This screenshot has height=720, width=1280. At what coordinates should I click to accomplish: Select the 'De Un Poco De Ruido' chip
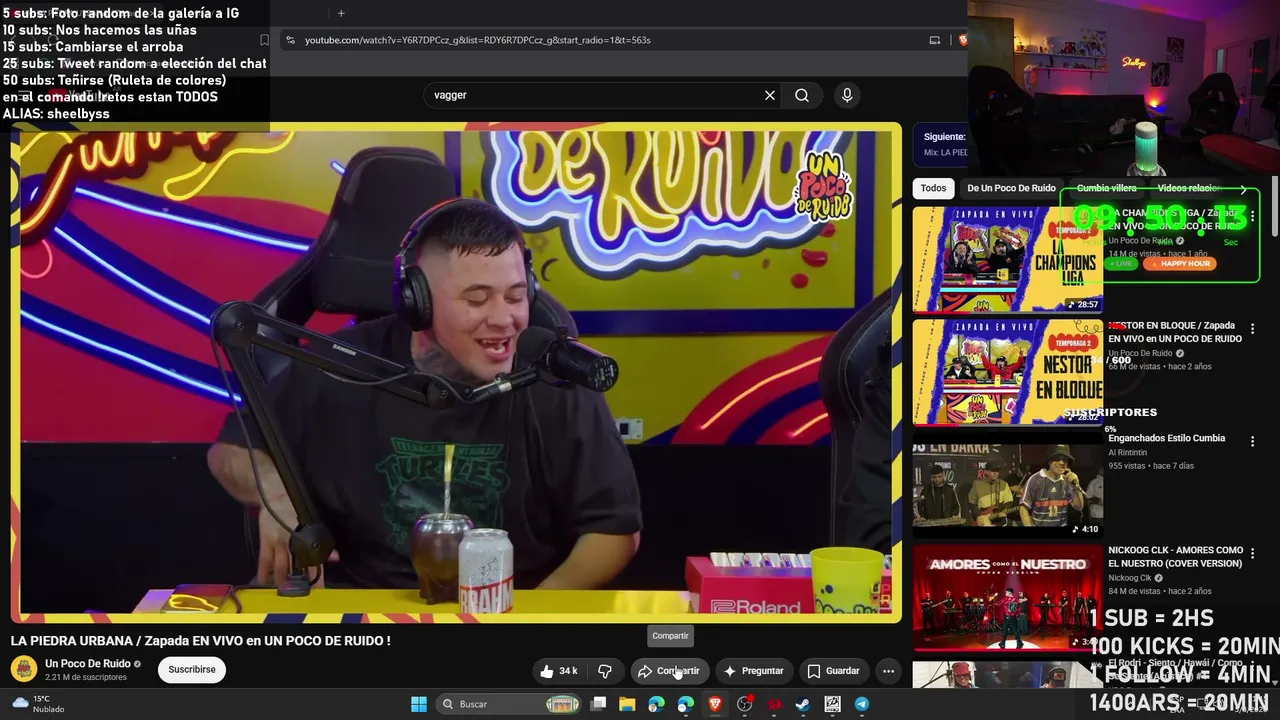[x=1011, y=188]
